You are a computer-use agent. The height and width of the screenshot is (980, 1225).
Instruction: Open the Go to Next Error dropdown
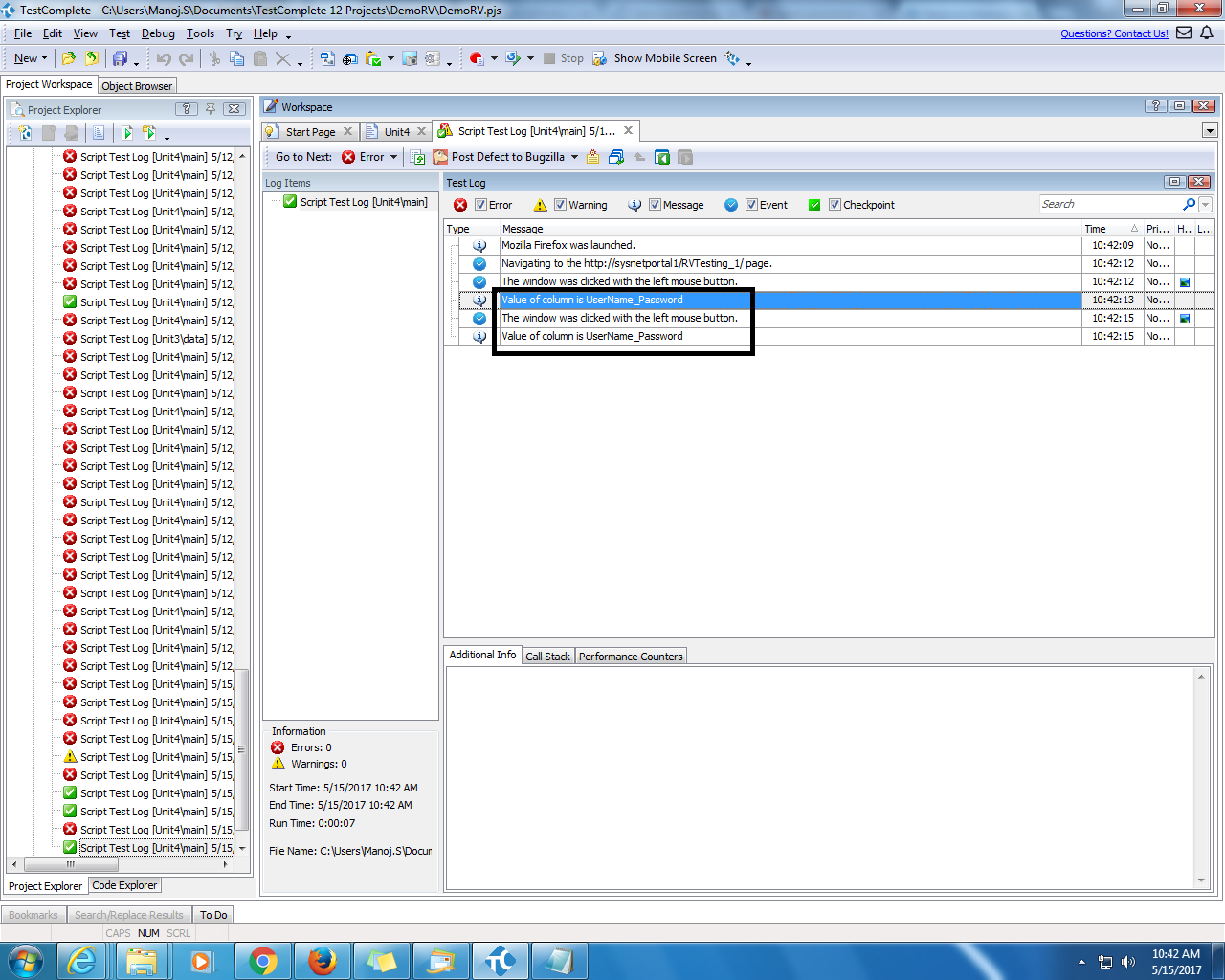(x=394, y=157)
